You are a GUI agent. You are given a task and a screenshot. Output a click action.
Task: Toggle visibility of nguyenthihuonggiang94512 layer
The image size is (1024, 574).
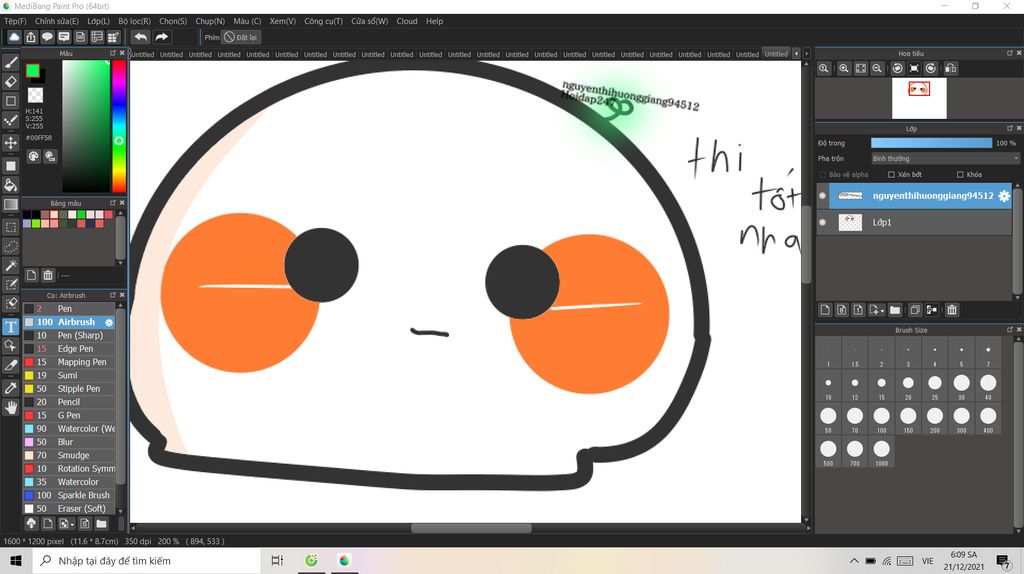coord(823,196)
